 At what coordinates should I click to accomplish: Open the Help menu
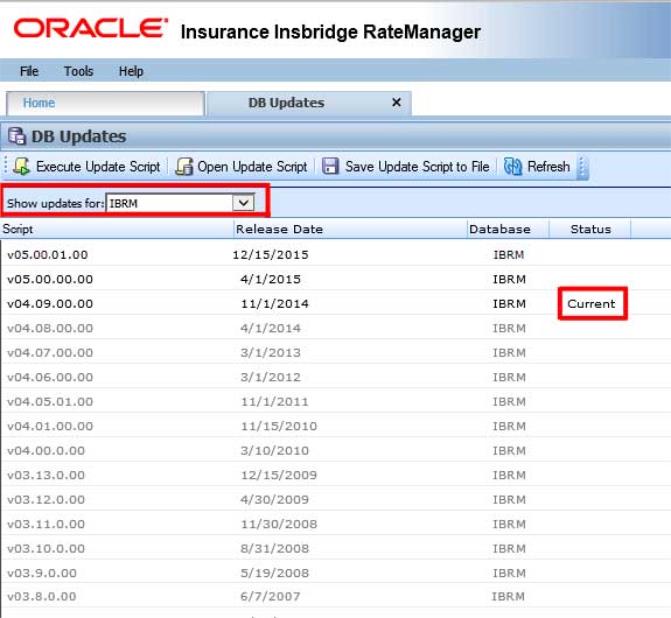point(131,71)
